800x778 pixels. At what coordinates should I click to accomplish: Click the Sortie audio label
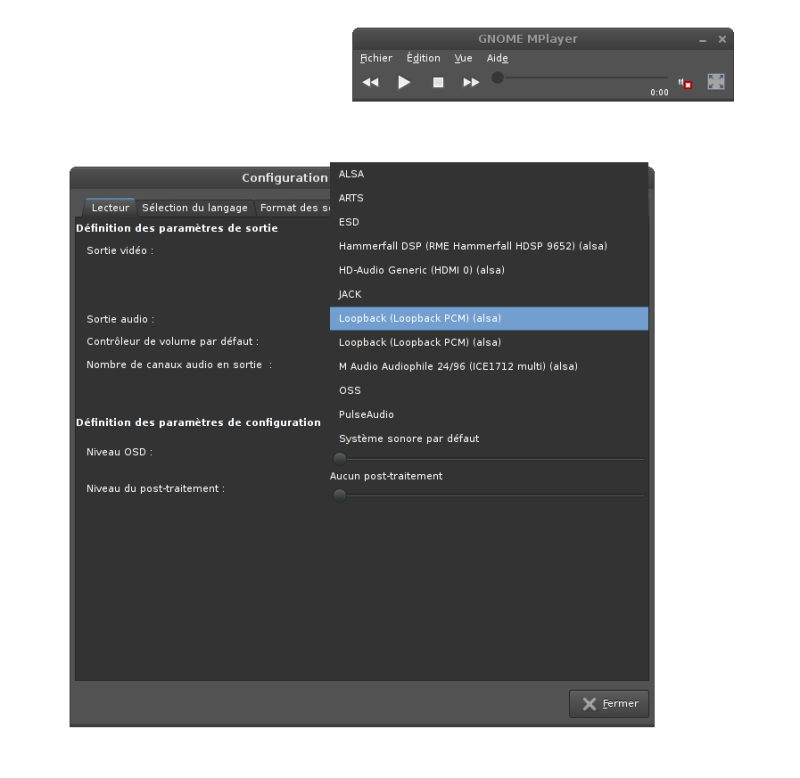(x=120, y=319)
